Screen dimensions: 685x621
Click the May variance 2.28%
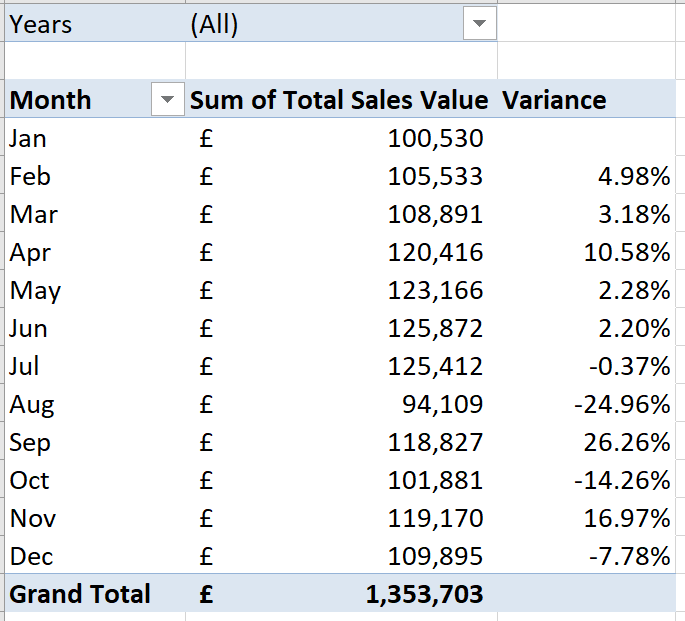point(634,291)
